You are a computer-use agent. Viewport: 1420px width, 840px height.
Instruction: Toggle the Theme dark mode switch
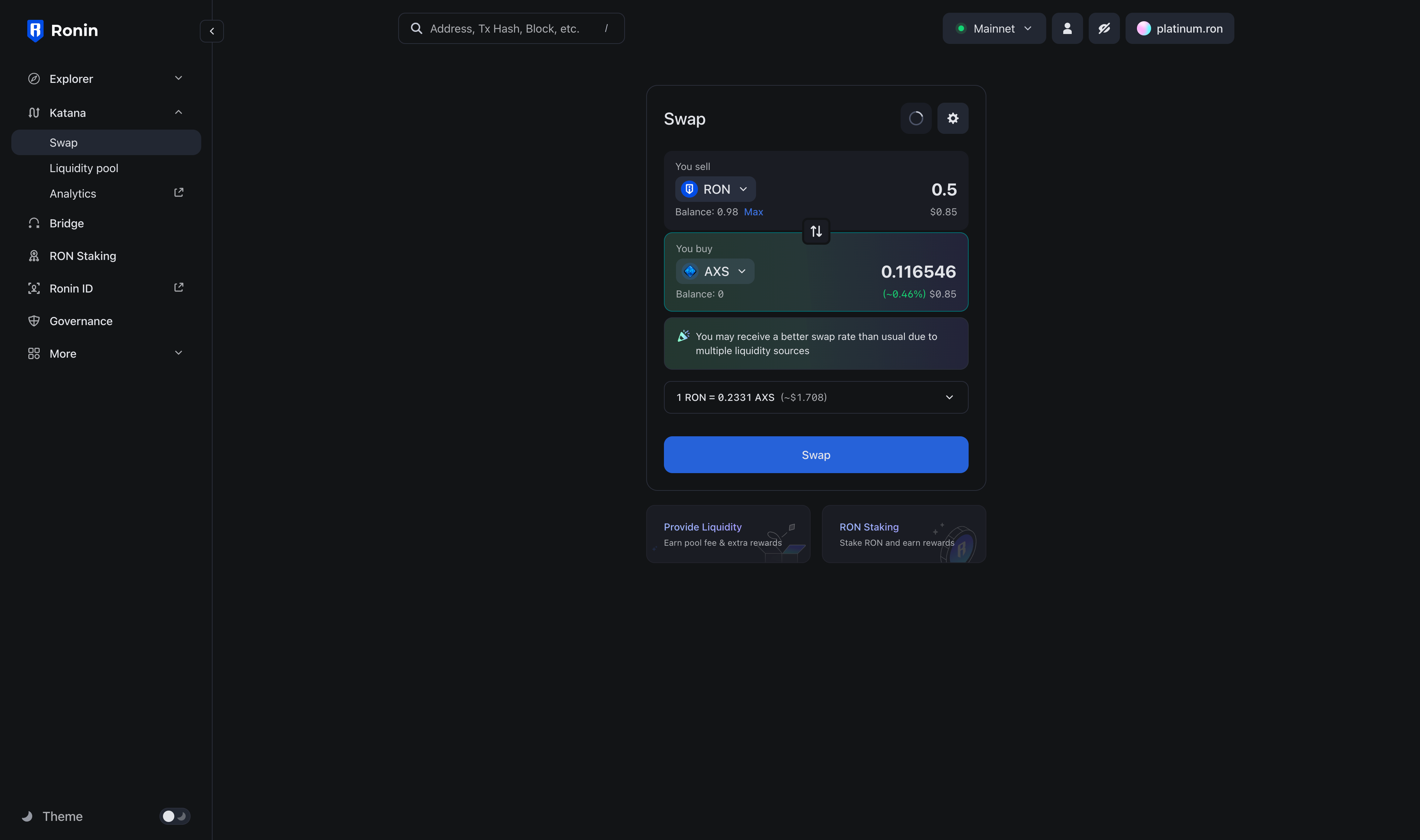tap(174, 816)
